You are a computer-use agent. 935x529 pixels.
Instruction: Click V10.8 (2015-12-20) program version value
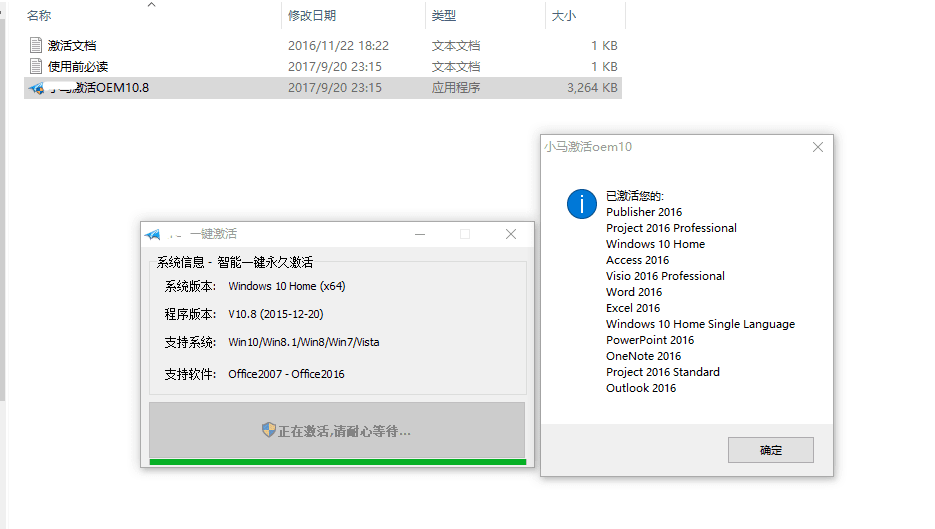276,314
